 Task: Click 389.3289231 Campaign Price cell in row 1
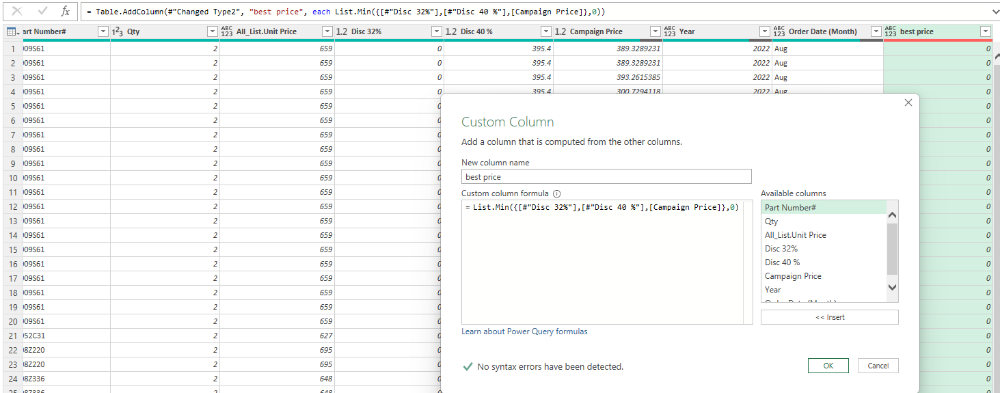pyautogui.click(x=608, y=48)
